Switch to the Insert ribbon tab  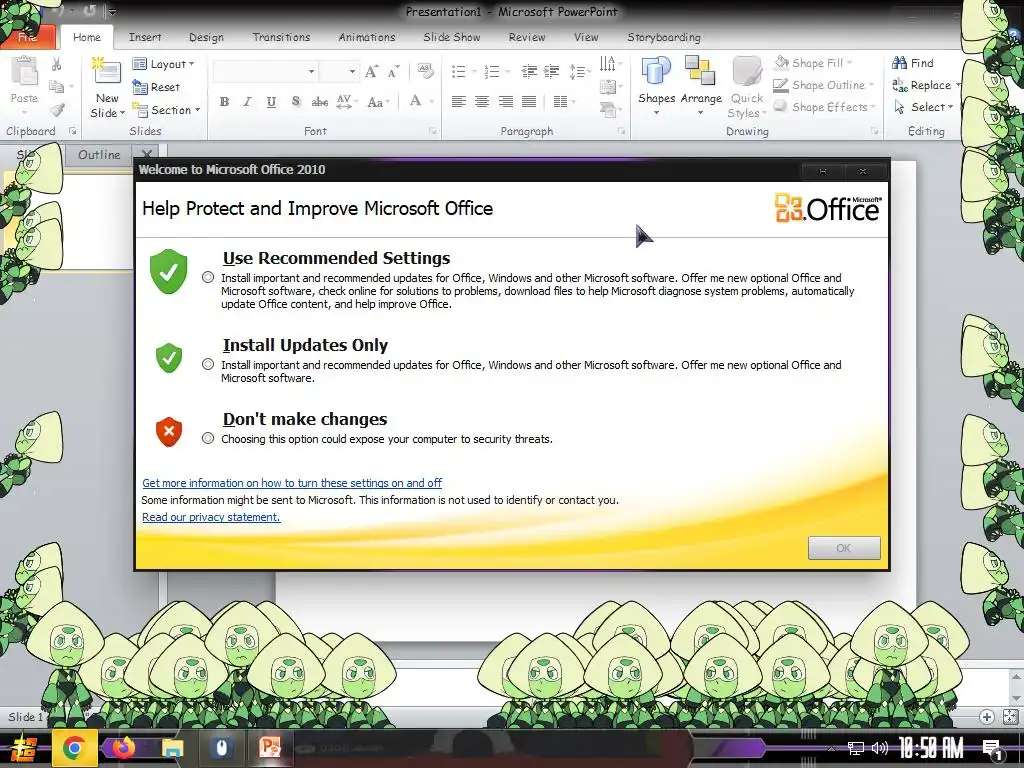tap(145, 37)
